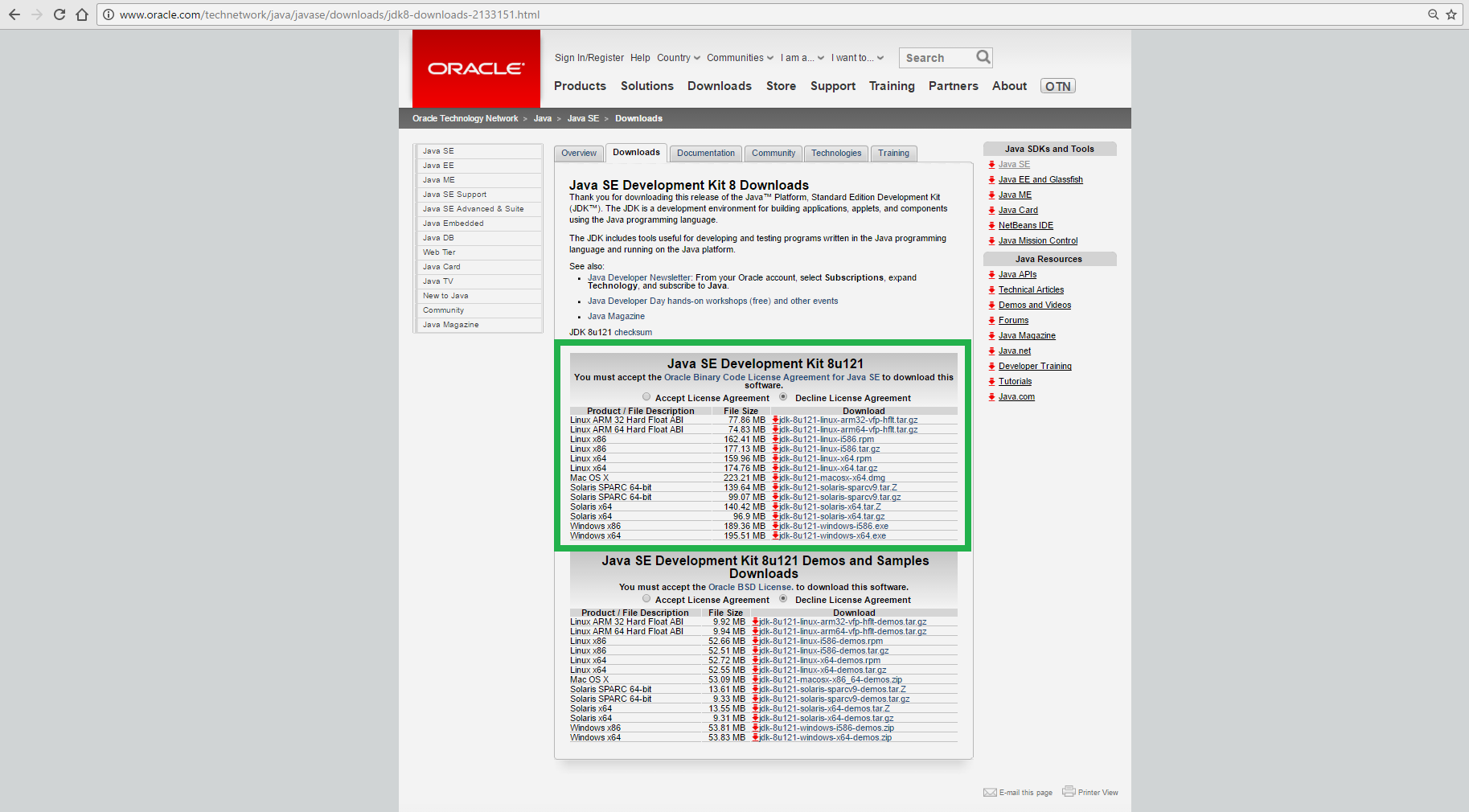Click download arrow icon next to Java EE and Glassfish

(991, 180)
